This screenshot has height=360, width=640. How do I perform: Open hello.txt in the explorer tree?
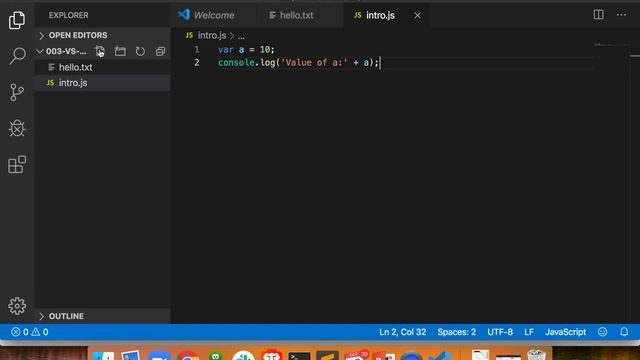click(x=103, y=67)
